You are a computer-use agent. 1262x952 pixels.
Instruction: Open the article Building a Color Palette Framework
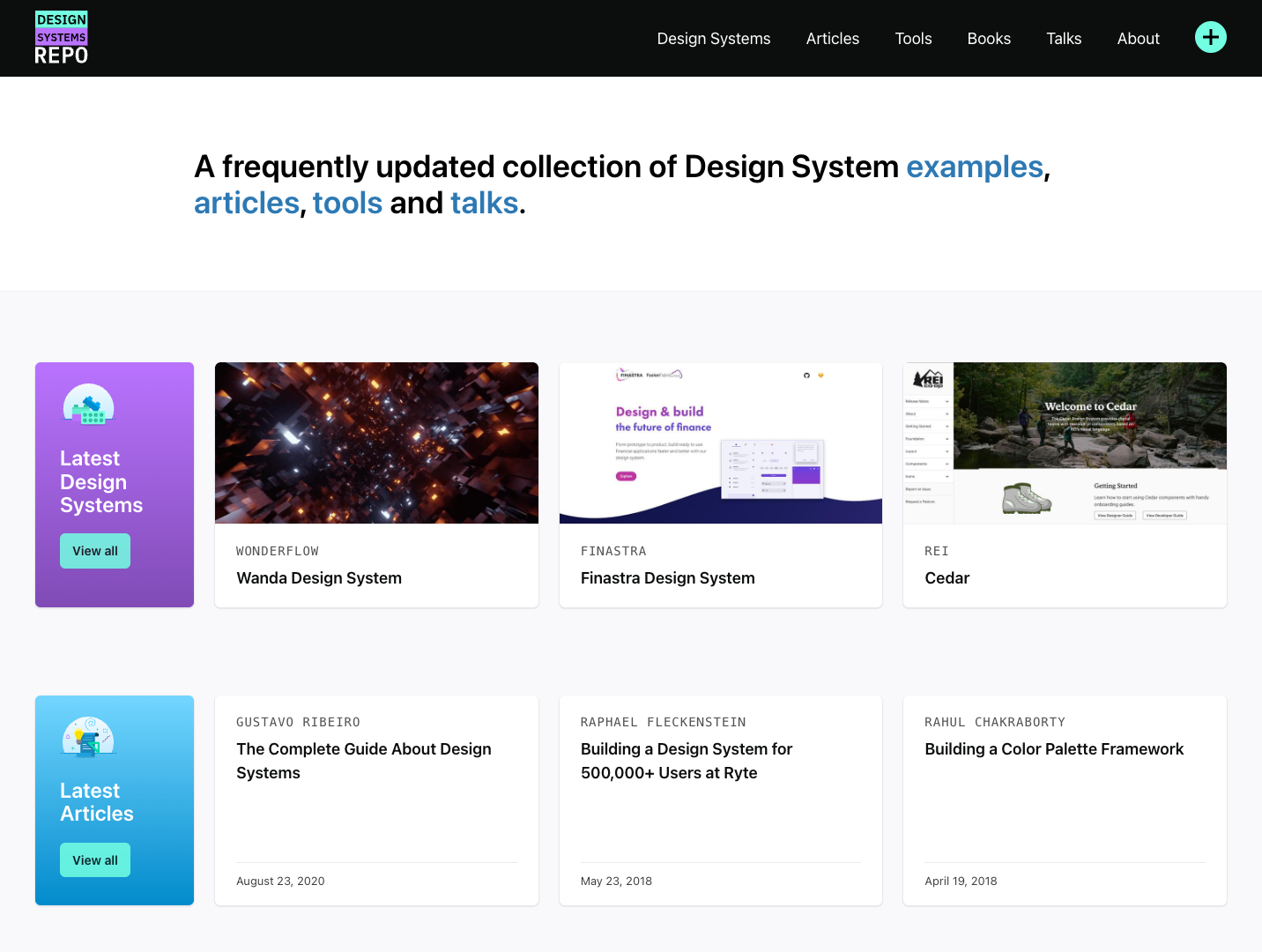click(x=1053, y=748)
